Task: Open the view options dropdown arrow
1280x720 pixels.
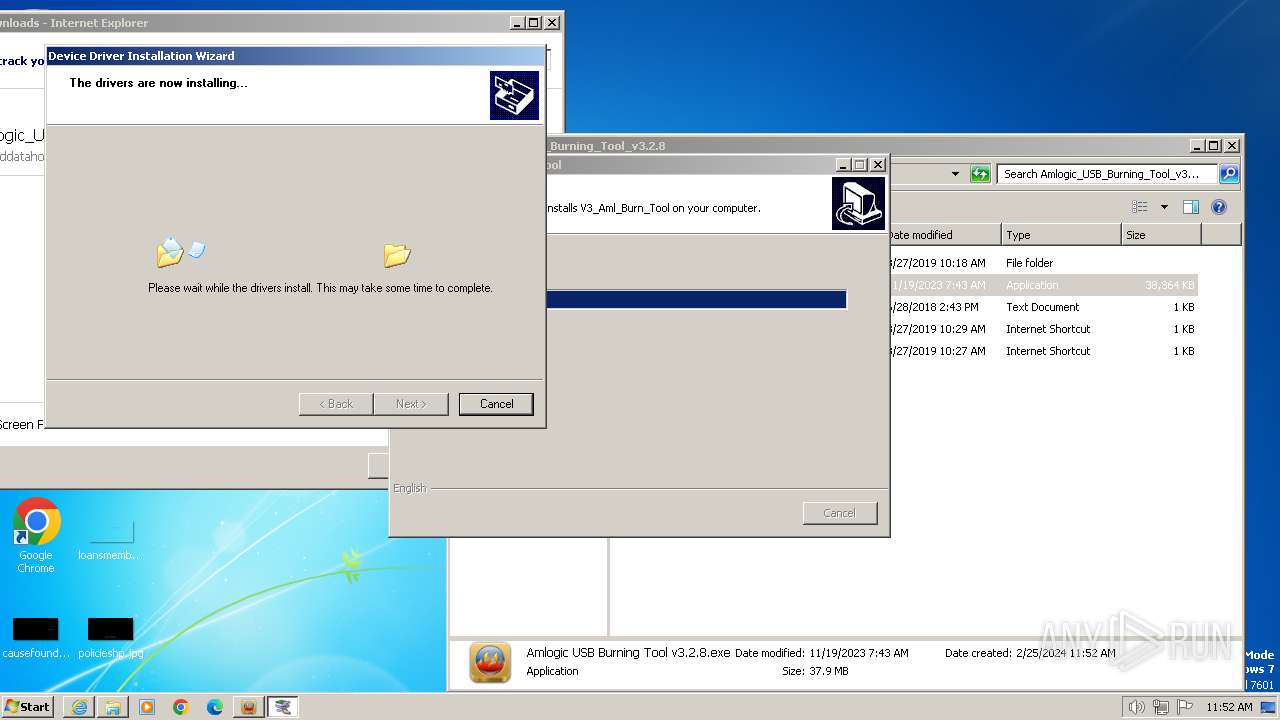Action: (x=1164, y=207)
